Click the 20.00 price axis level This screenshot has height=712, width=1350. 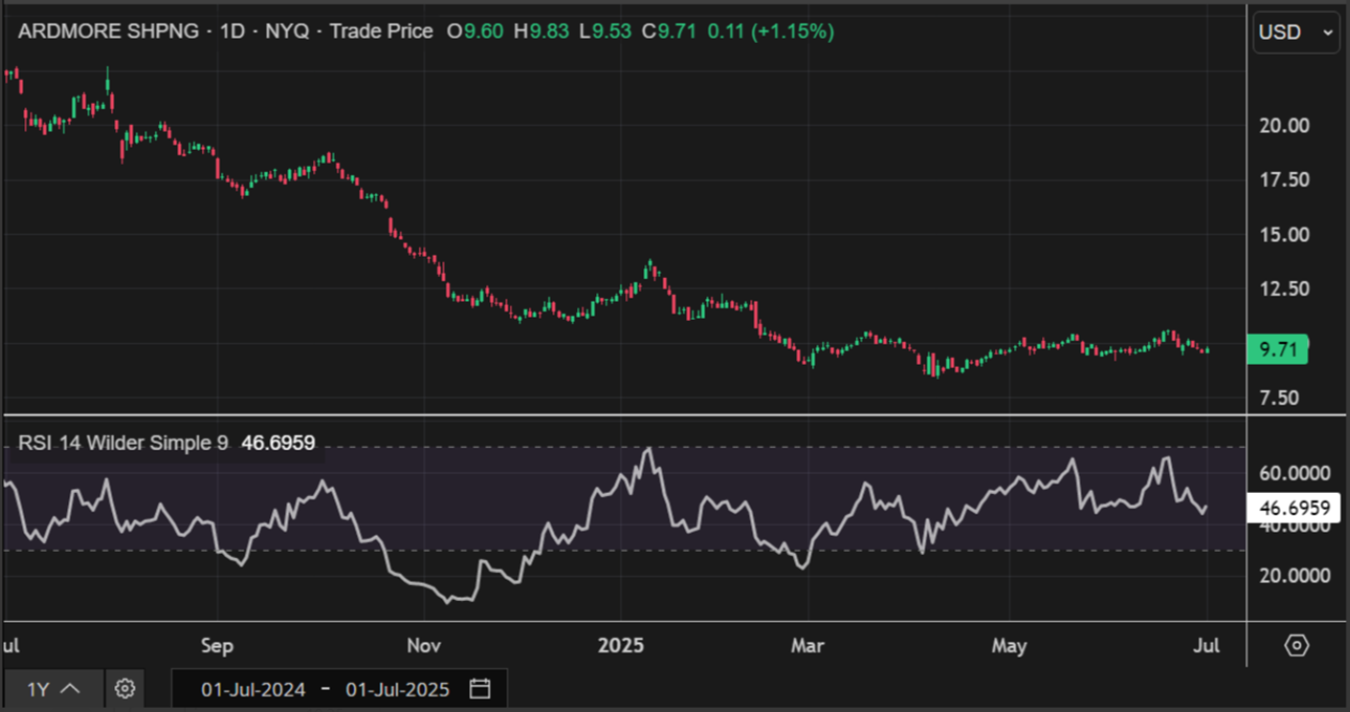(1285, 126)
